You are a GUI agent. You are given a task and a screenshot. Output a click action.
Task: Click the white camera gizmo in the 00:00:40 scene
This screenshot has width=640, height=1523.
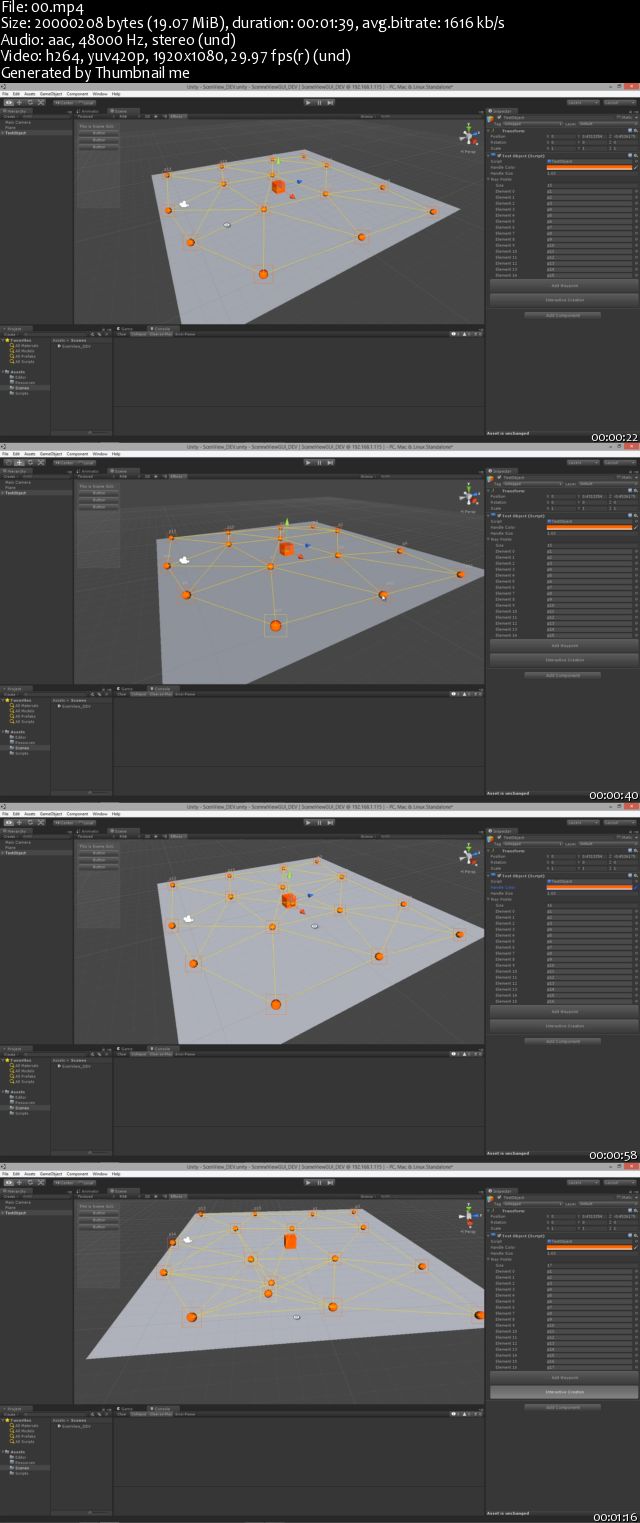pos(186,561)
